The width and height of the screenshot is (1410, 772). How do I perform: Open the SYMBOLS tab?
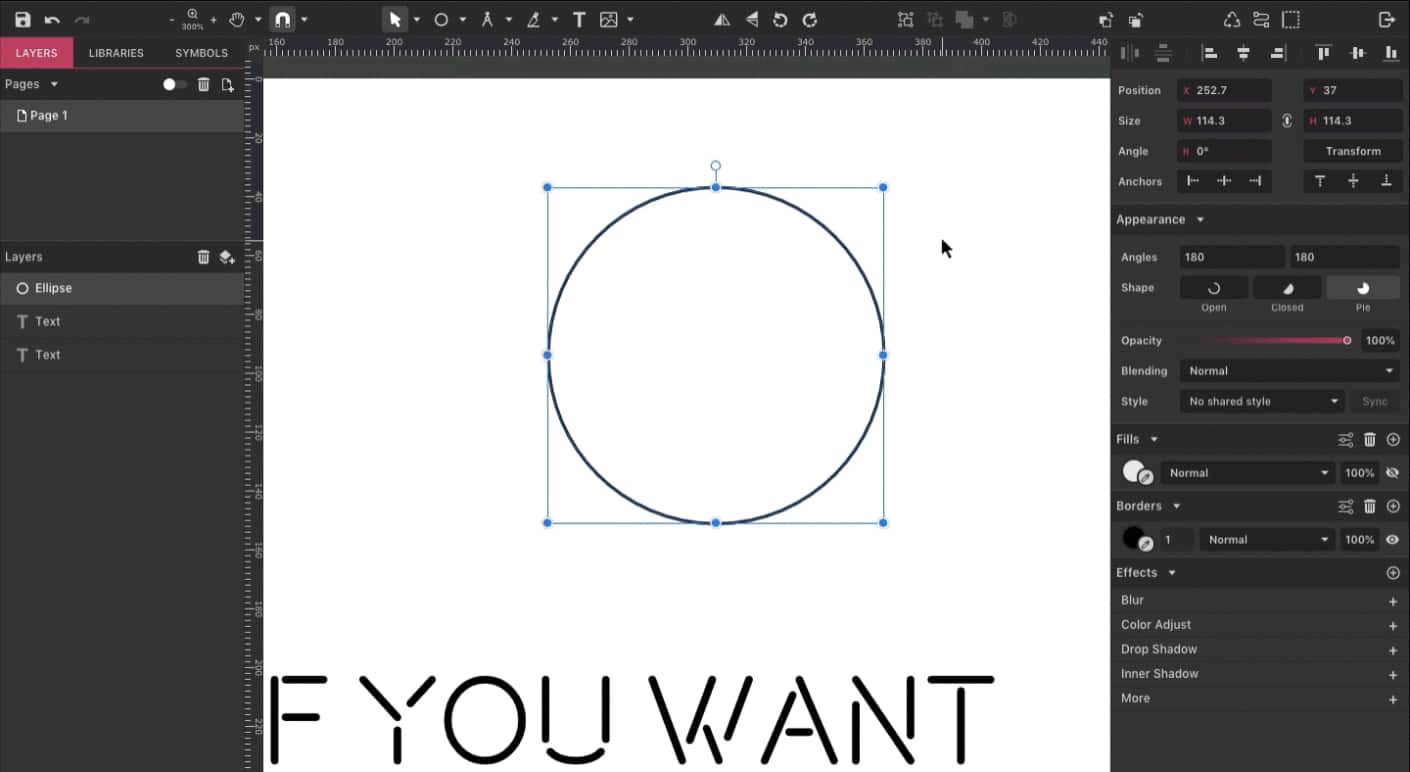tap(200, 52)
